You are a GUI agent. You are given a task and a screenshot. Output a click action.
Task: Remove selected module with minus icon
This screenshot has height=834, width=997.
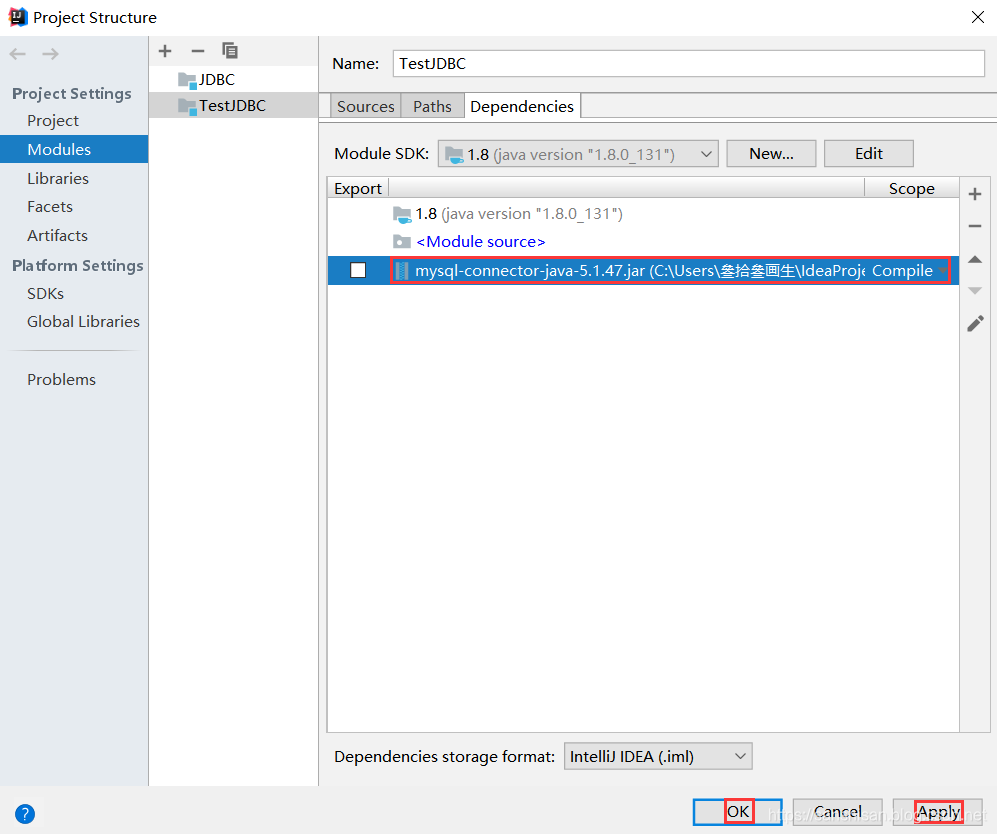[x=198, y=51]
